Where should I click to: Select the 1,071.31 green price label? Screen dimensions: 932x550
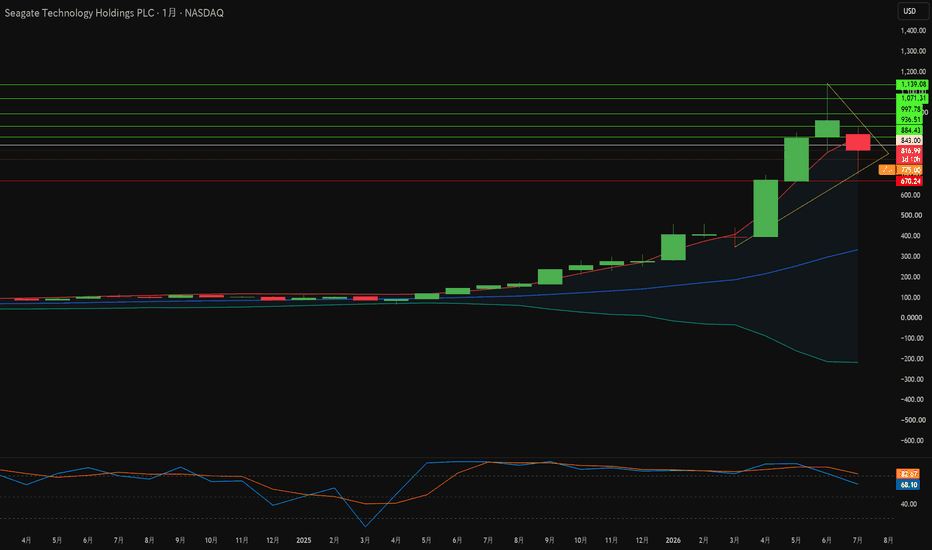(912, 98)
